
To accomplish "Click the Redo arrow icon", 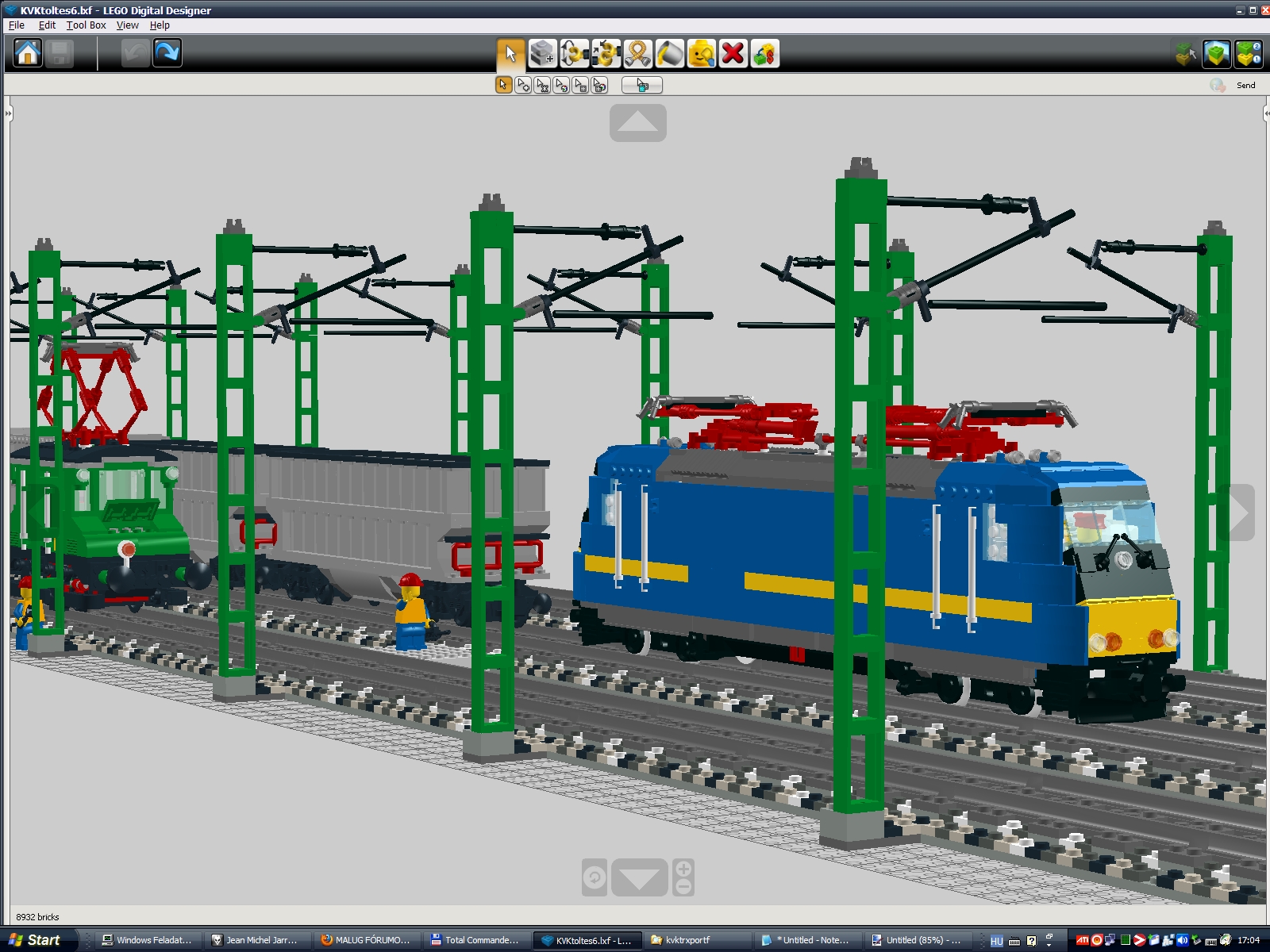I will (167, 53).
